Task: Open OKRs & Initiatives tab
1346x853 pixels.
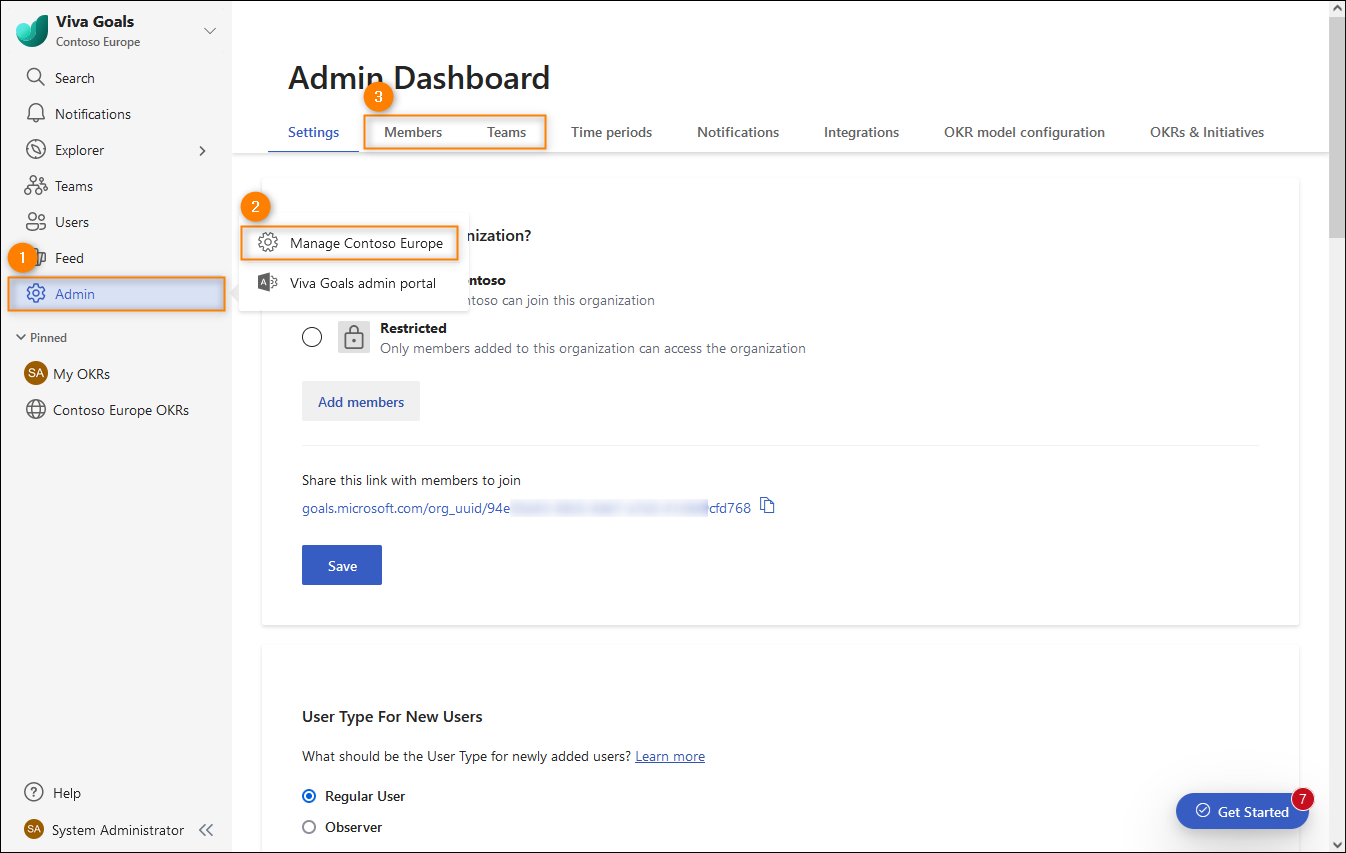Action: pos(1207,132)
